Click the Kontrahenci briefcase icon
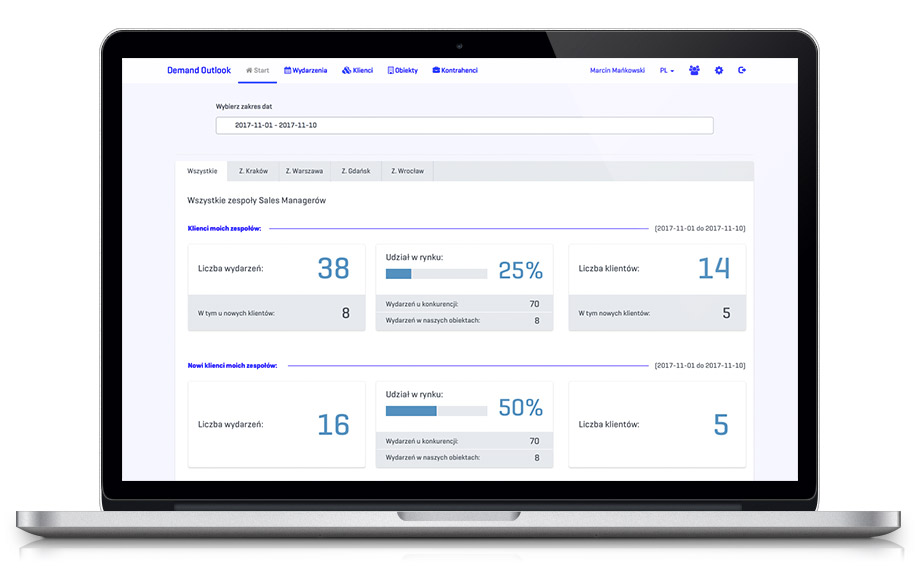This screenshot has width=920, height=570. point(436,71)
